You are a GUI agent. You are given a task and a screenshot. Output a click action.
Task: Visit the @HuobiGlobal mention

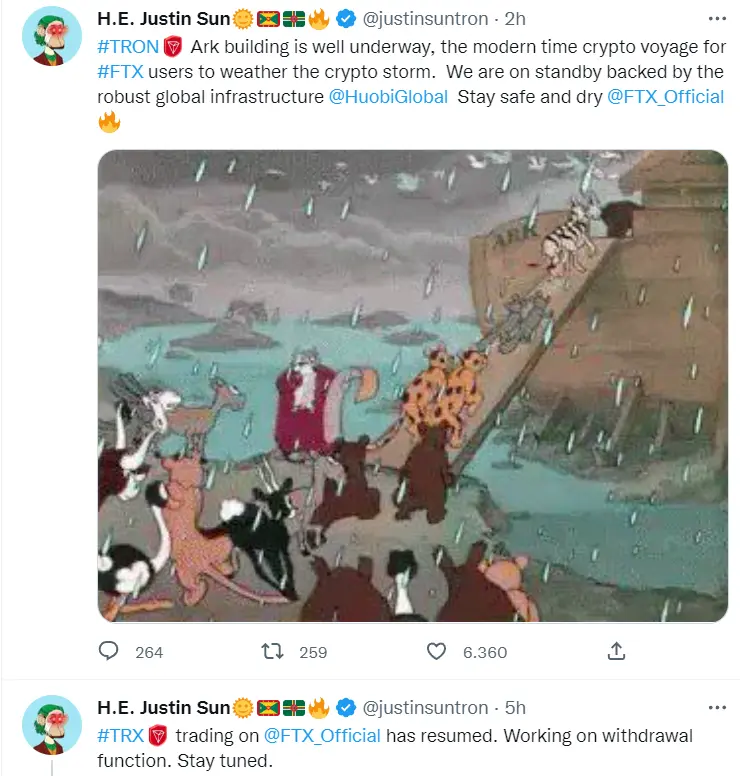pos(388,97)
